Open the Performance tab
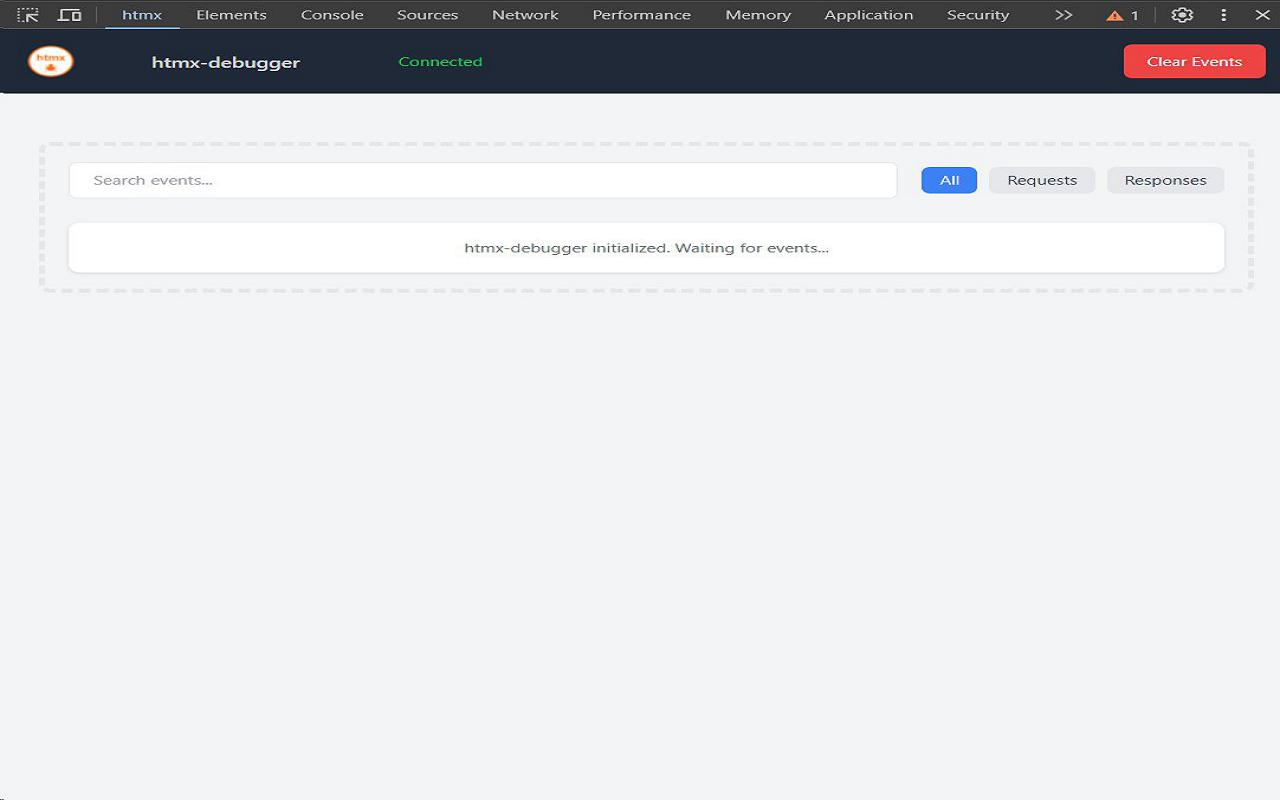The image size is (1280, 800). (x=641, y=15)
